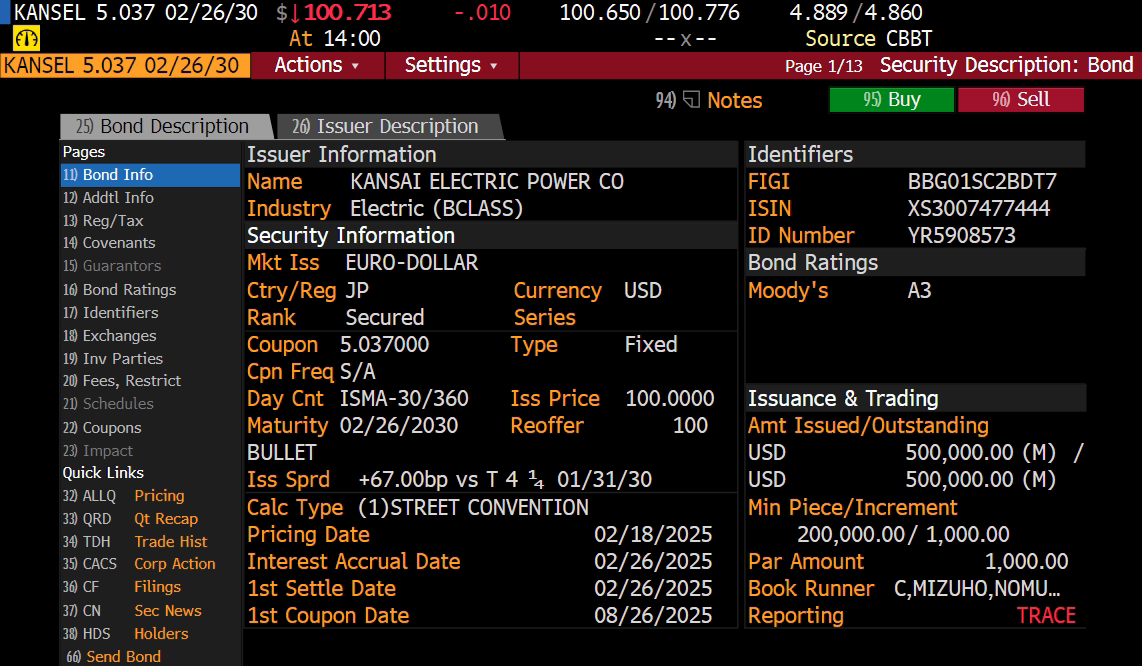
Task: Open CF Filings quick link
Action: 122,587
